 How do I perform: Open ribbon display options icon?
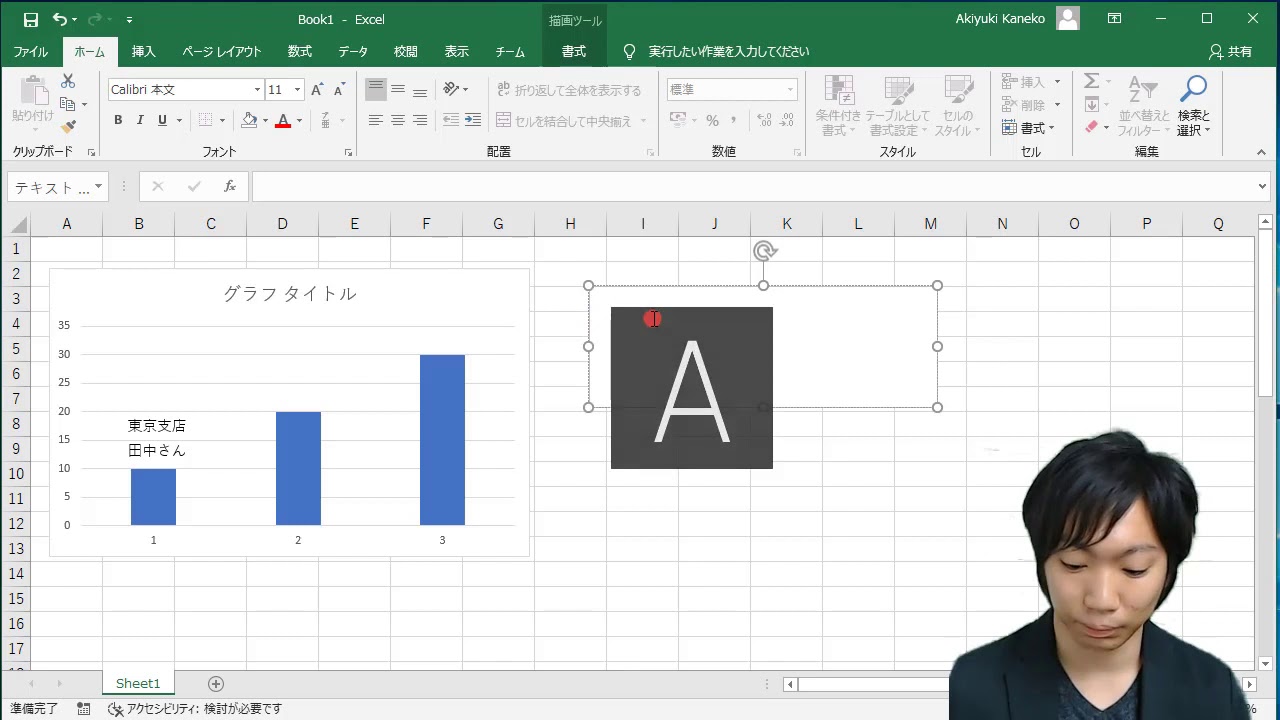pyautogui.click(x=1115, y=19)
